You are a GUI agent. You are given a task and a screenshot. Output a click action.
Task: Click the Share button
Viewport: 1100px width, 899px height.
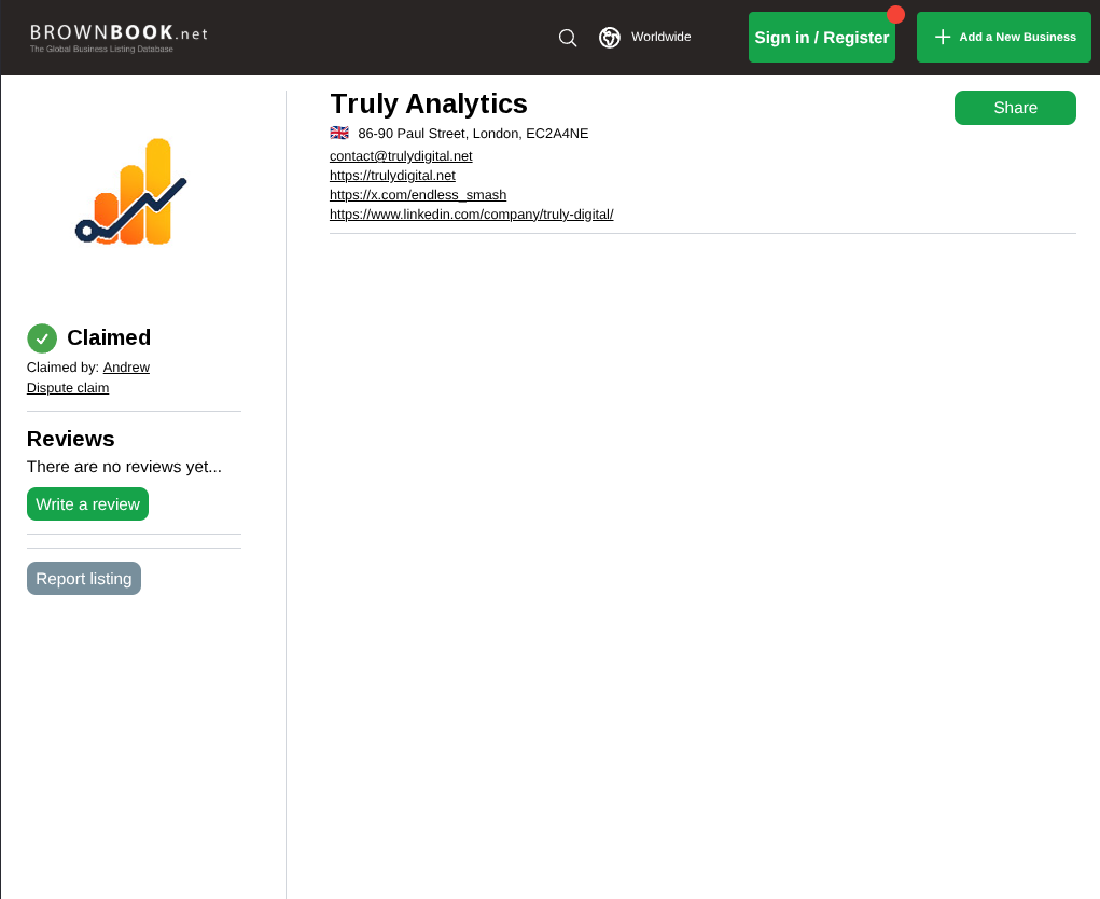pos(1014,107)
